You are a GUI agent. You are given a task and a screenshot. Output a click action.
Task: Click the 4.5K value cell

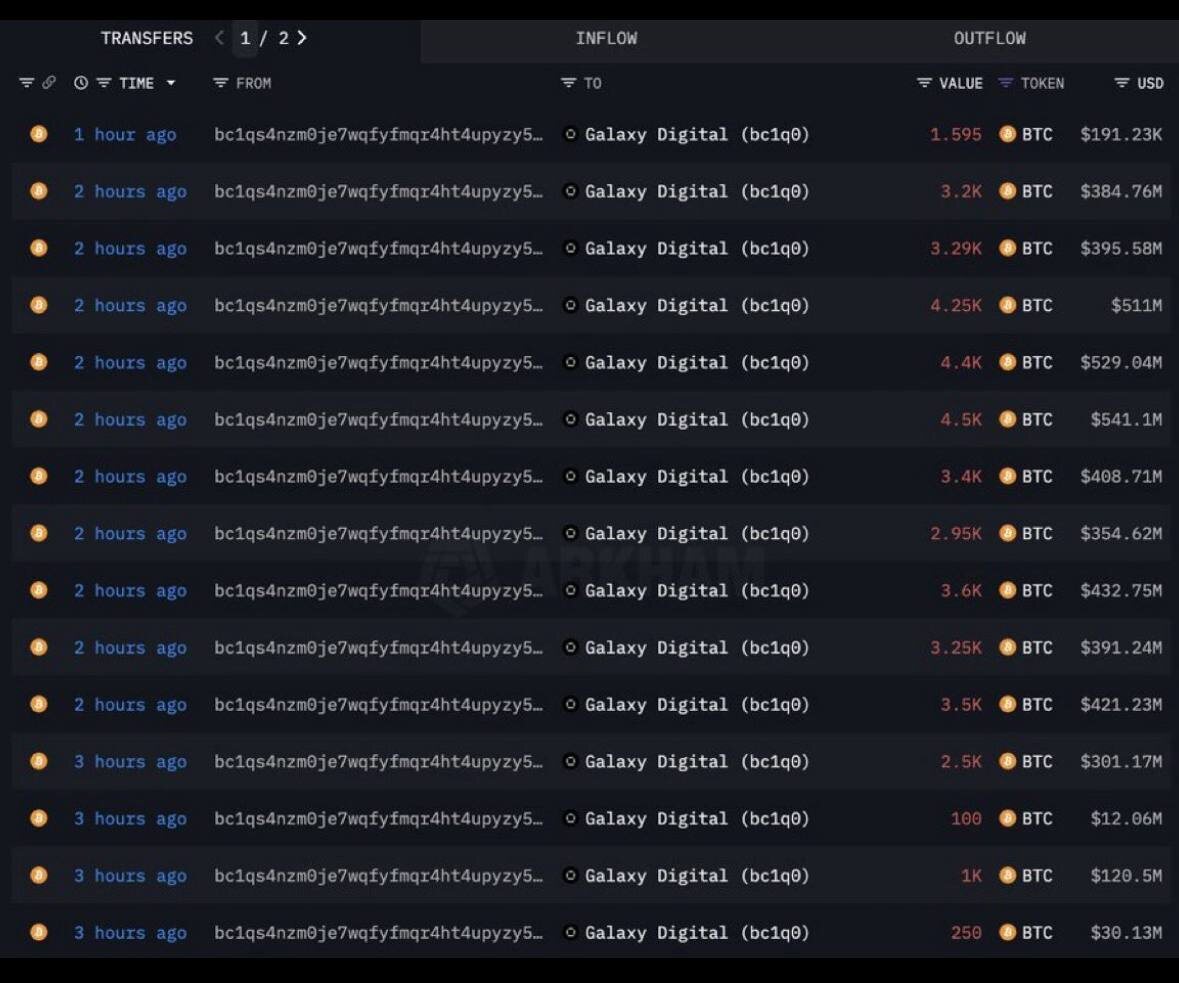(x=961, y=419)
